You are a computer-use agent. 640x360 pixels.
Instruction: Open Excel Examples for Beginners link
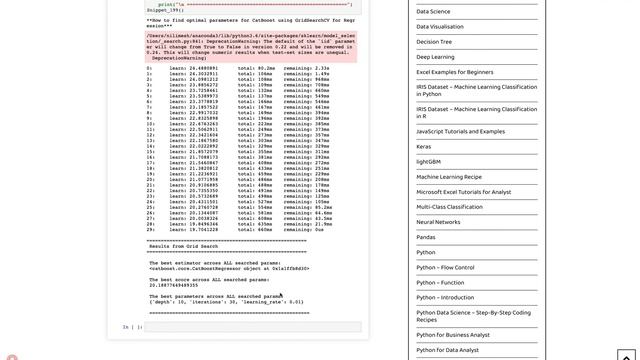pyautogui.click(x=455, y=72)
